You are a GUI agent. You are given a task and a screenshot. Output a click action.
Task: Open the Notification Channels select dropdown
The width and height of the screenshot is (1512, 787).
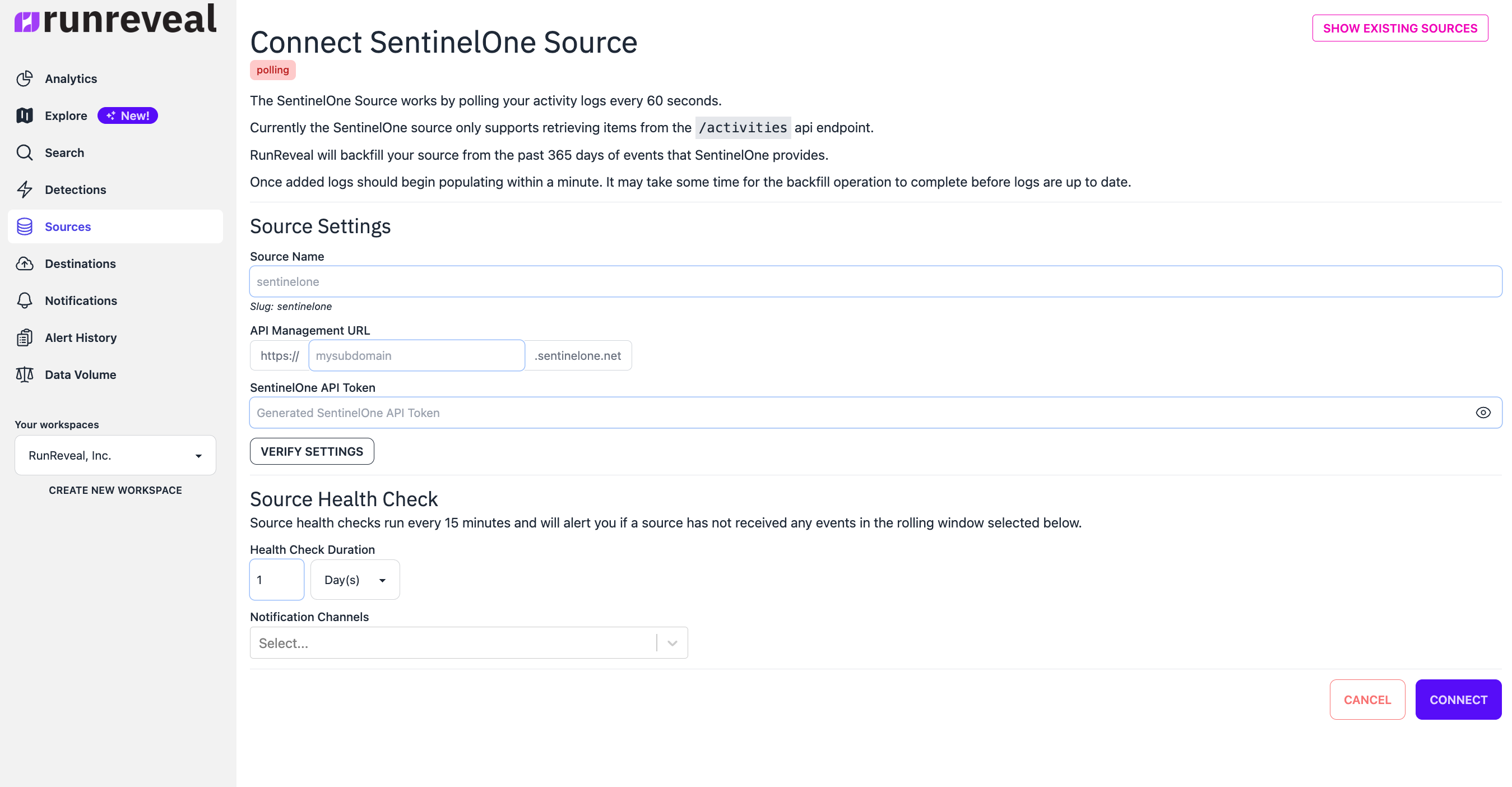469,643
